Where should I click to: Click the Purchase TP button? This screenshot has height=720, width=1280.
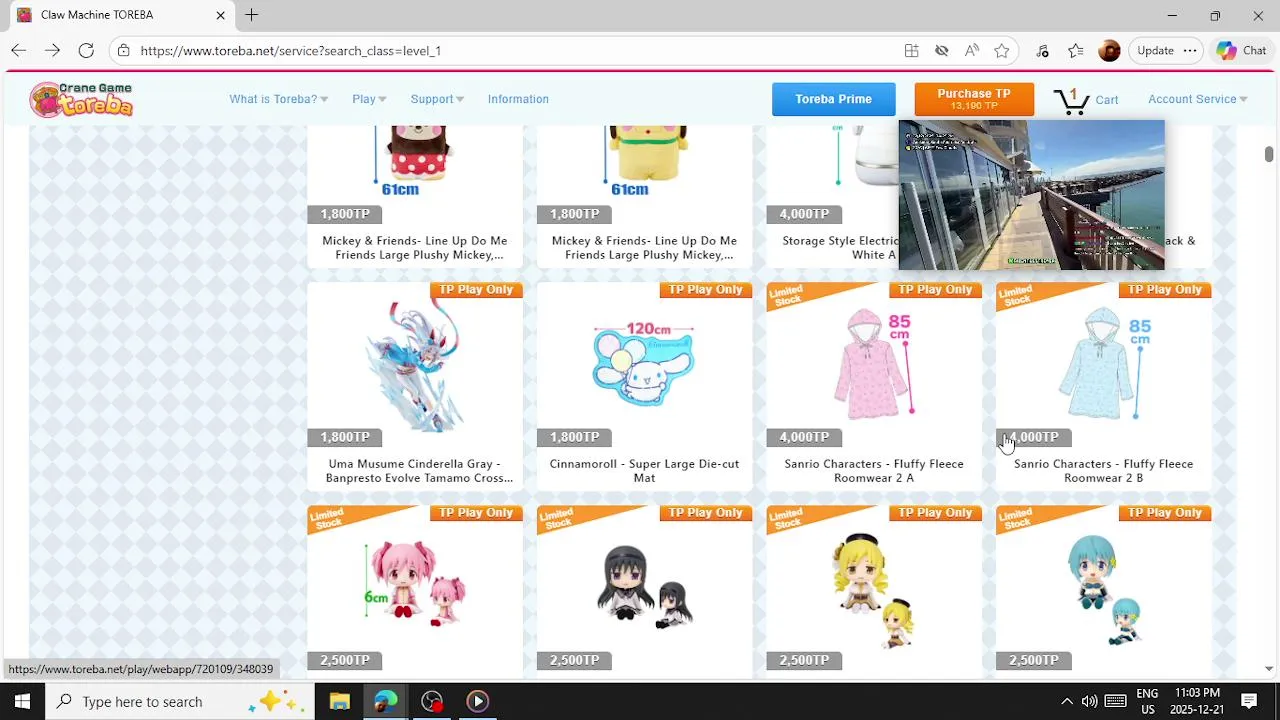(974, 99)
